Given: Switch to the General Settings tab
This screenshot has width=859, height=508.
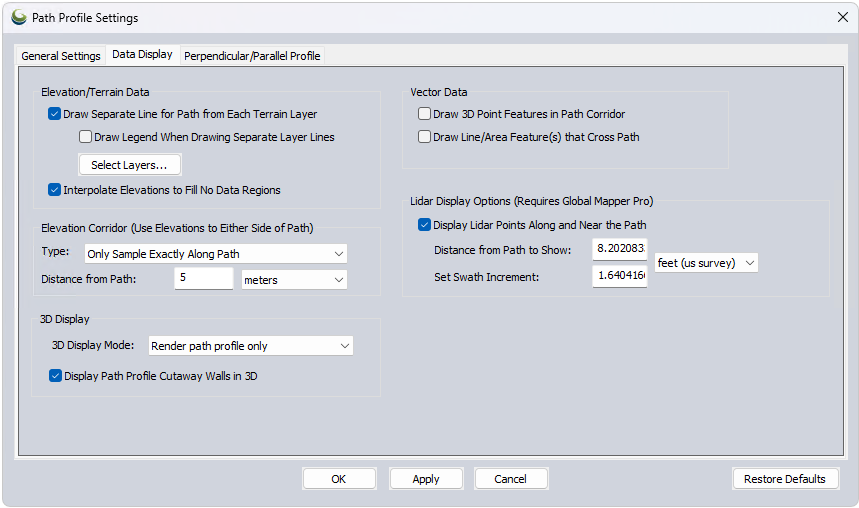Looking at the screenshot, I should (x=61, y=56).
